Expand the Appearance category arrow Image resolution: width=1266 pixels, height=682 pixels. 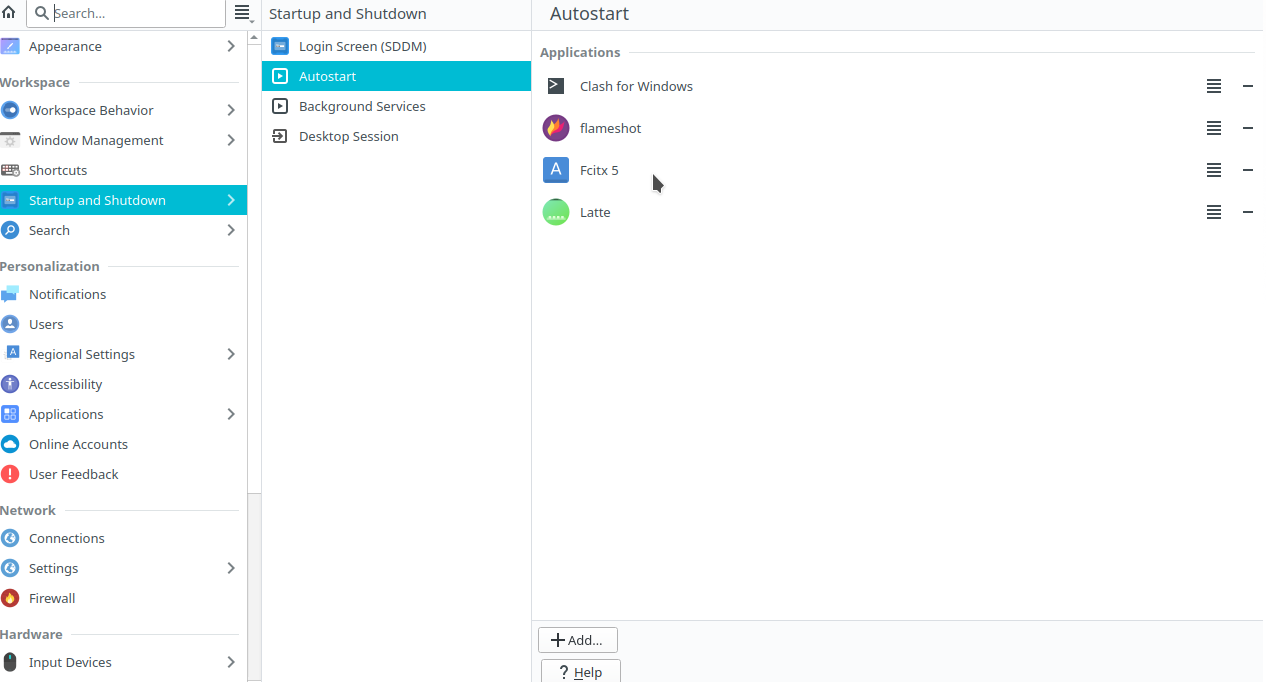[231, 46]
